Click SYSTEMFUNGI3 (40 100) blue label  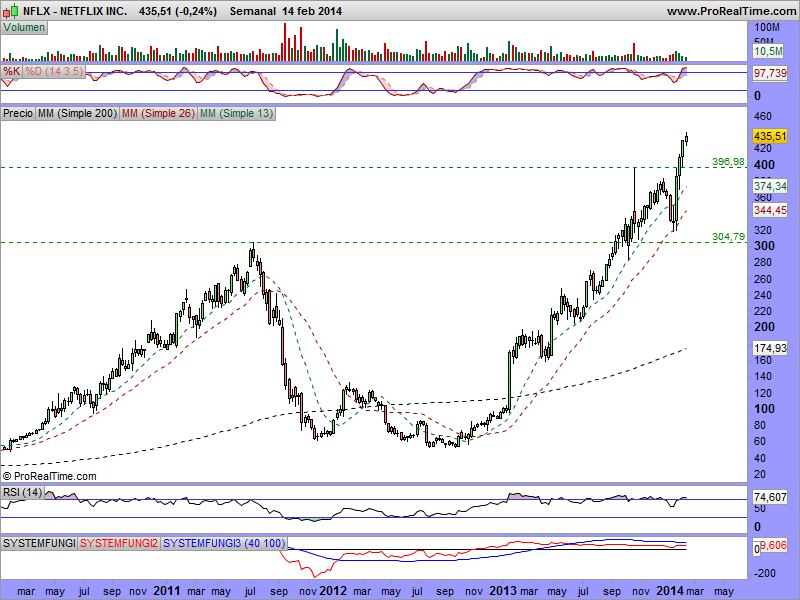pos(224,543)
